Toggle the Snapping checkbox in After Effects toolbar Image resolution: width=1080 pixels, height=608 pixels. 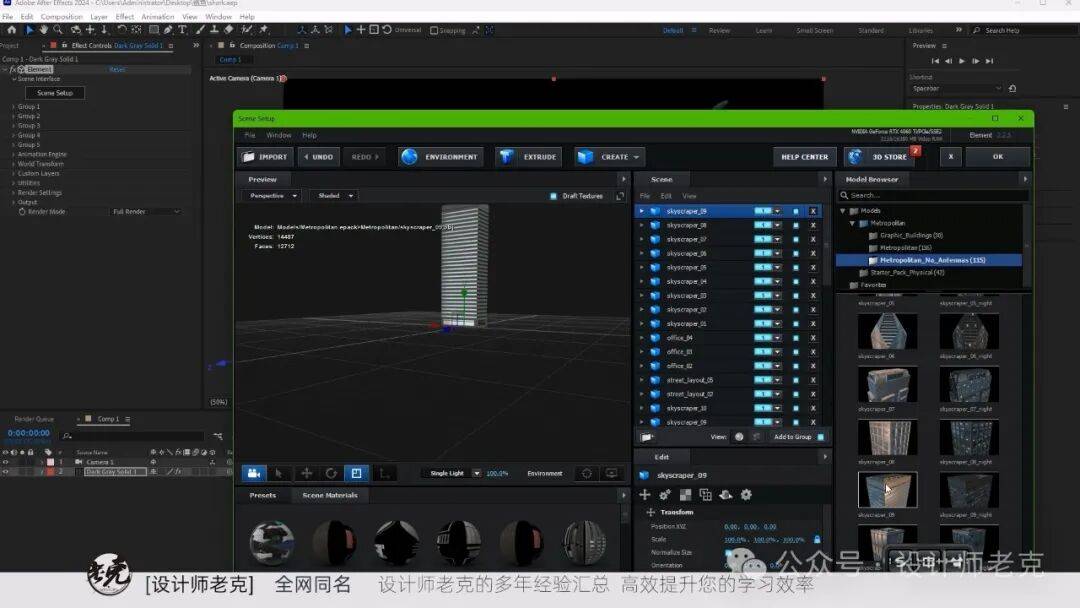point(434,30)
